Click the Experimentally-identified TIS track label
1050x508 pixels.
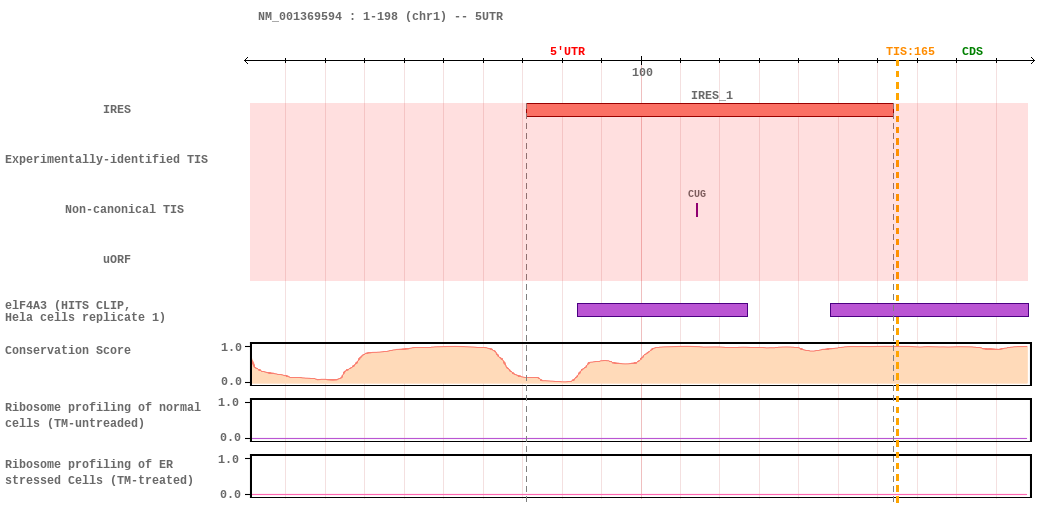pyautogui.click(x=106, y=160)
